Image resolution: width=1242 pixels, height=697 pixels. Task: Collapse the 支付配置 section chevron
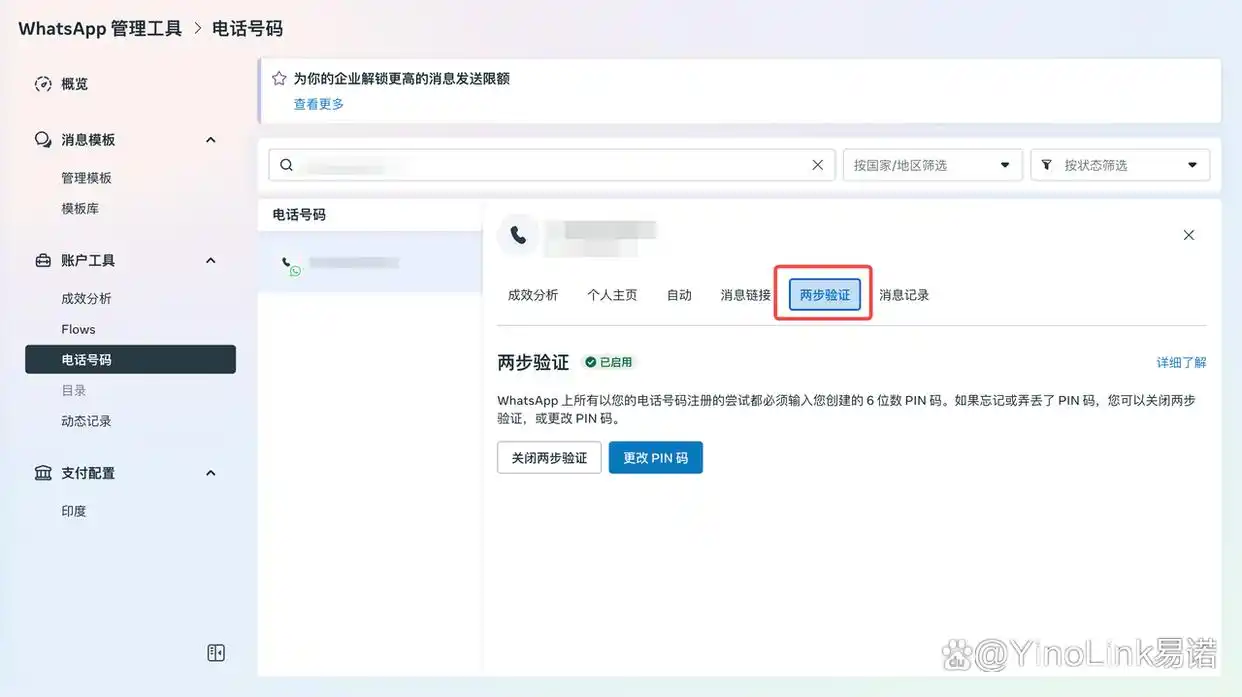pos(211,473)
